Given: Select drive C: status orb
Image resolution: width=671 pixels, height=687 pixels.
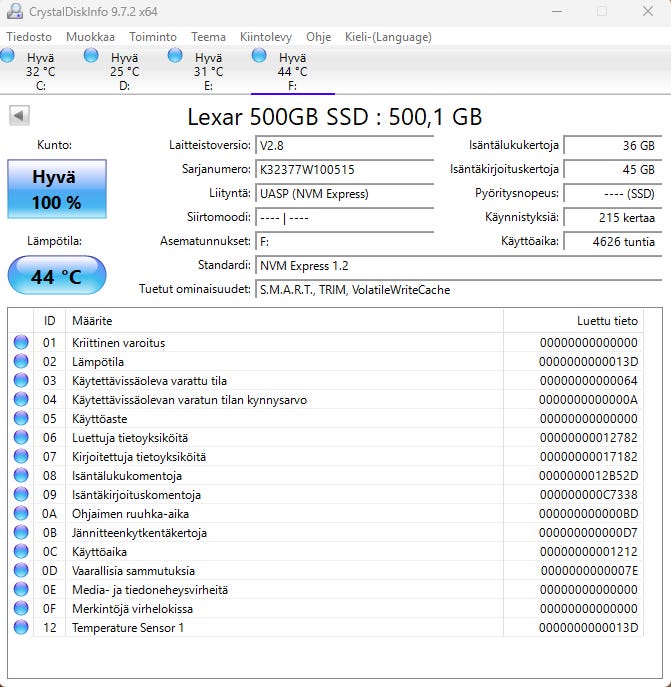Looking at the screenshot, I should pos(9,57).
